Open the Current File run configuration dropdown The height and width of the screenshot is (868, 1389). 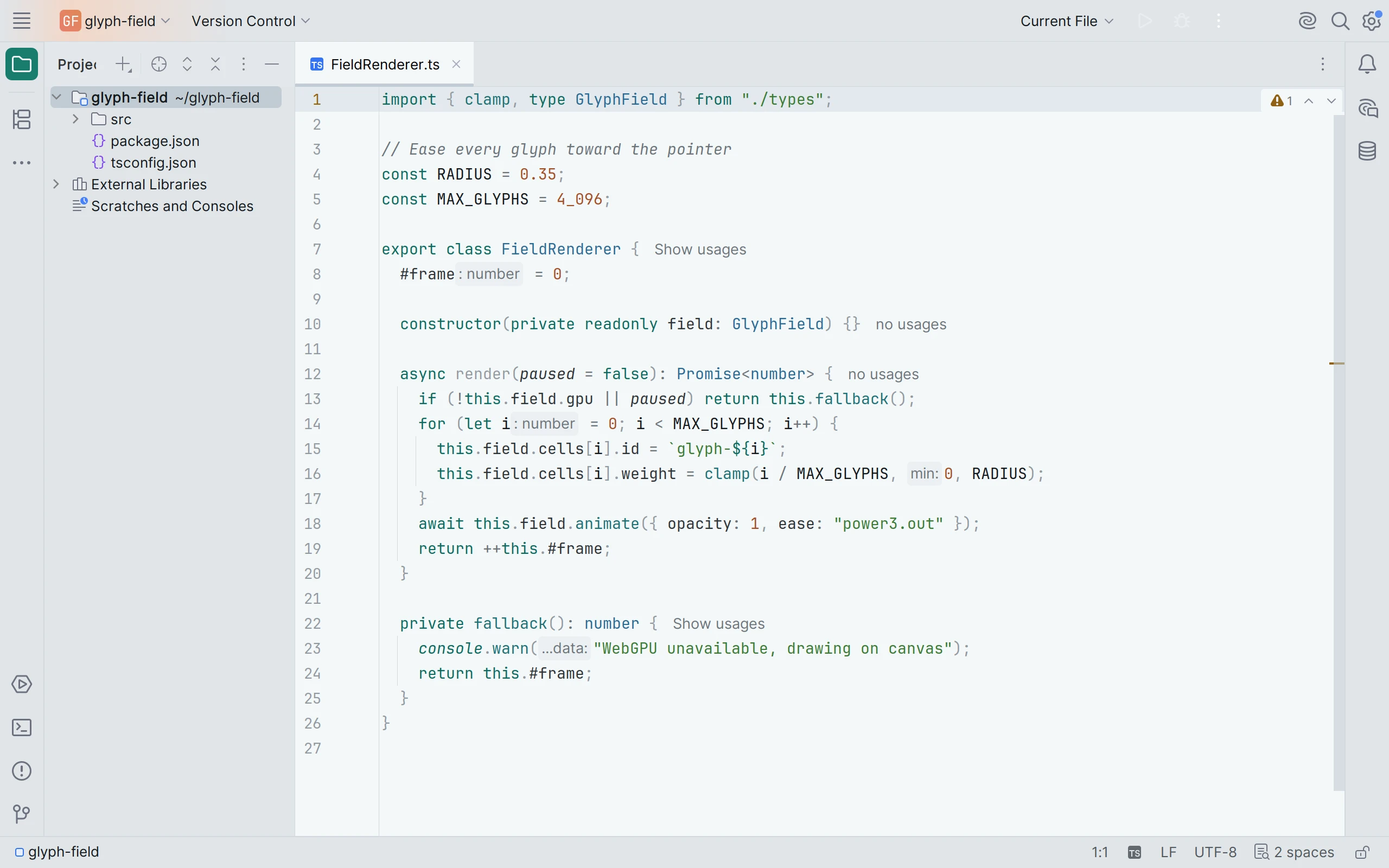1067,21
